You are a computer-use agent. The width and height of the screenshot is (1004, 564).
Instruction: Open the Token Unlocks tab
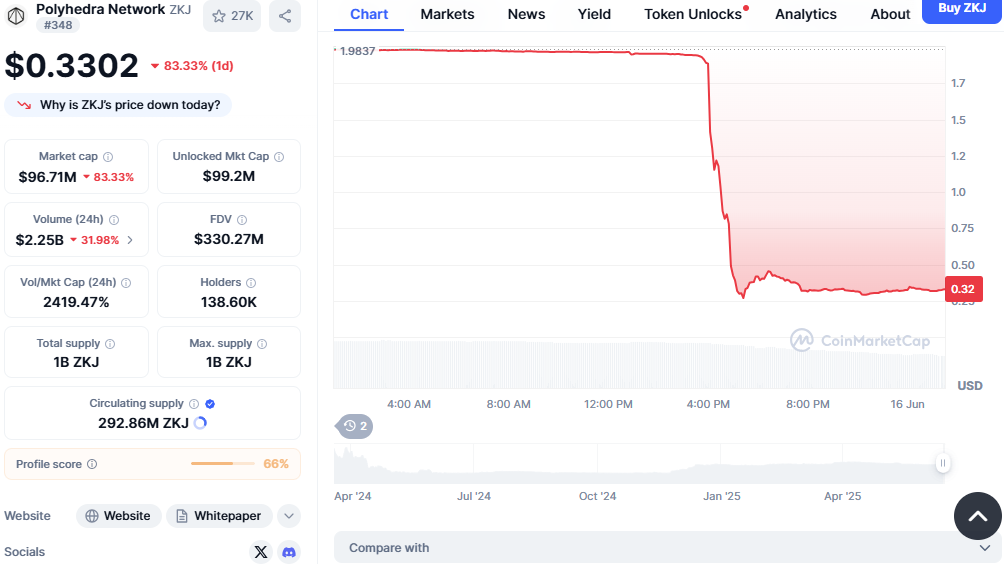click(x=695, y=15)
